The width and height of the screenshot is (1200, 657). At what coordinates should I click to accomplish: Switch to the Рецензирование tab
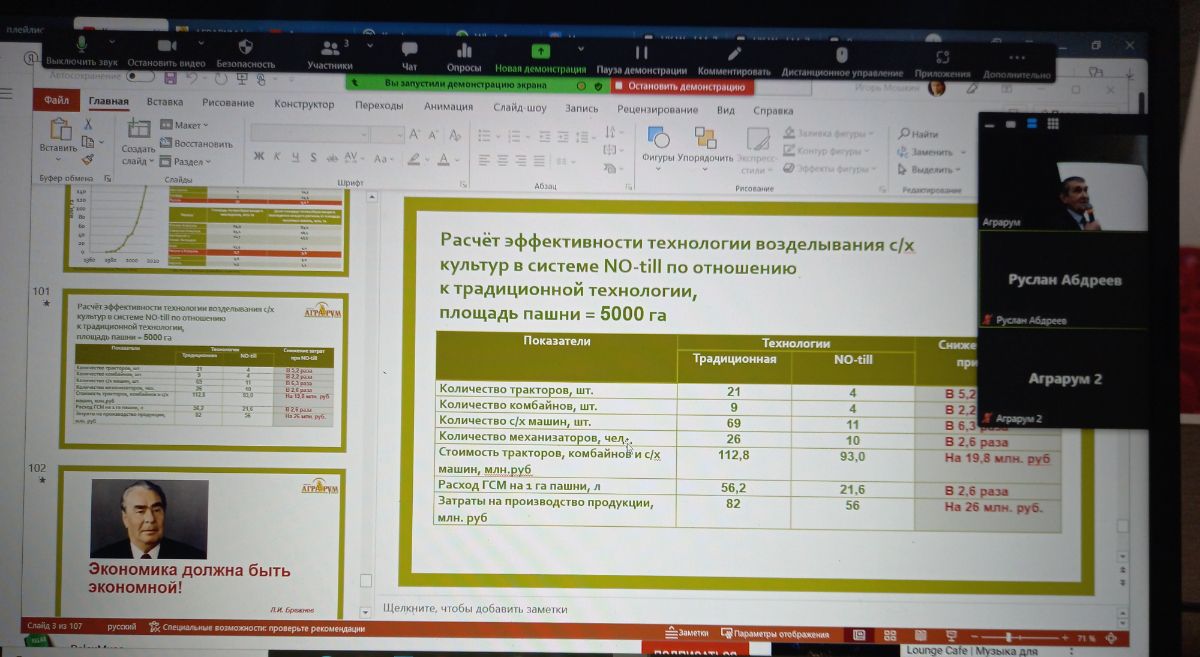click(x=657, y=109)
